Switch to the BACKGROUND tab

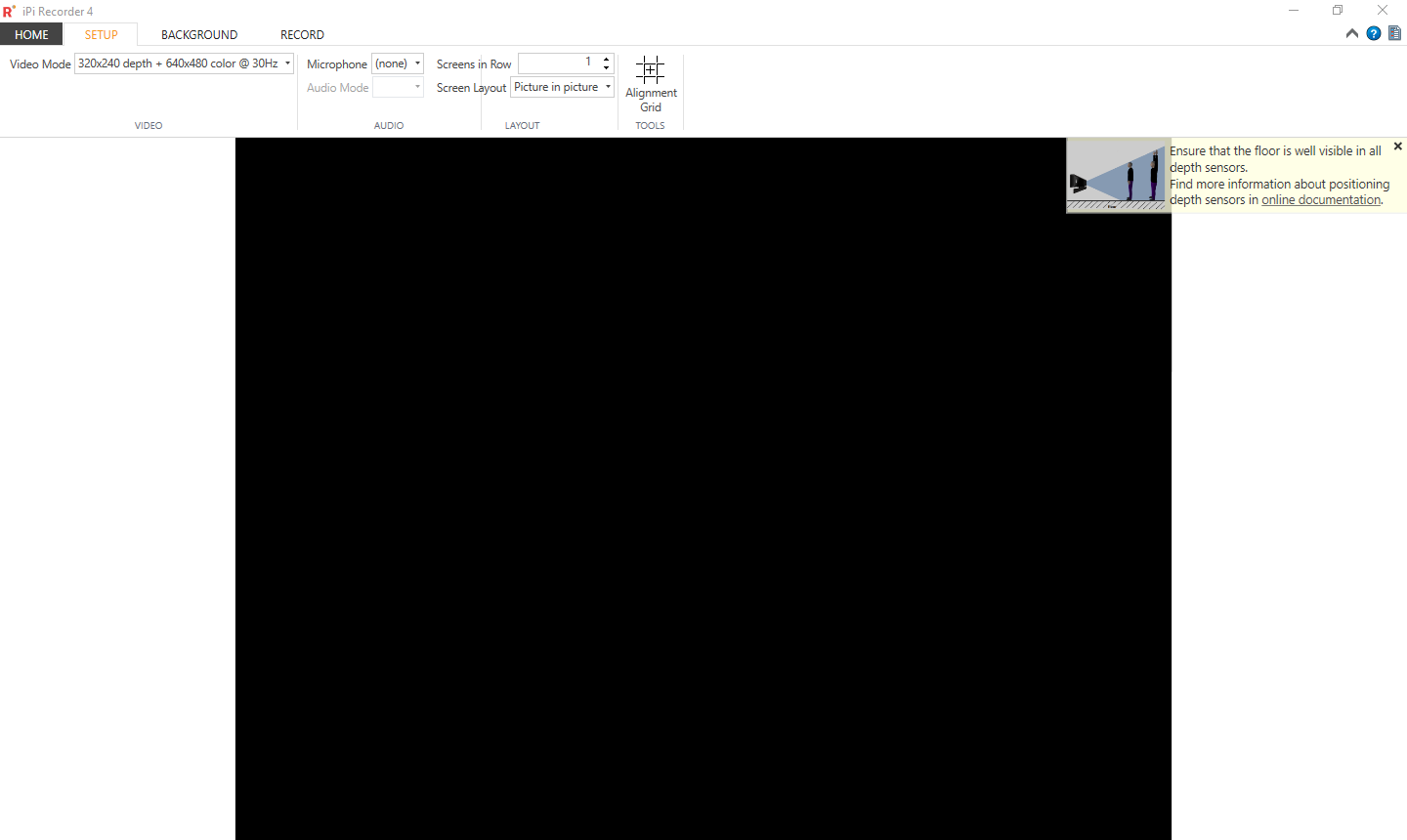click(199, 34)
